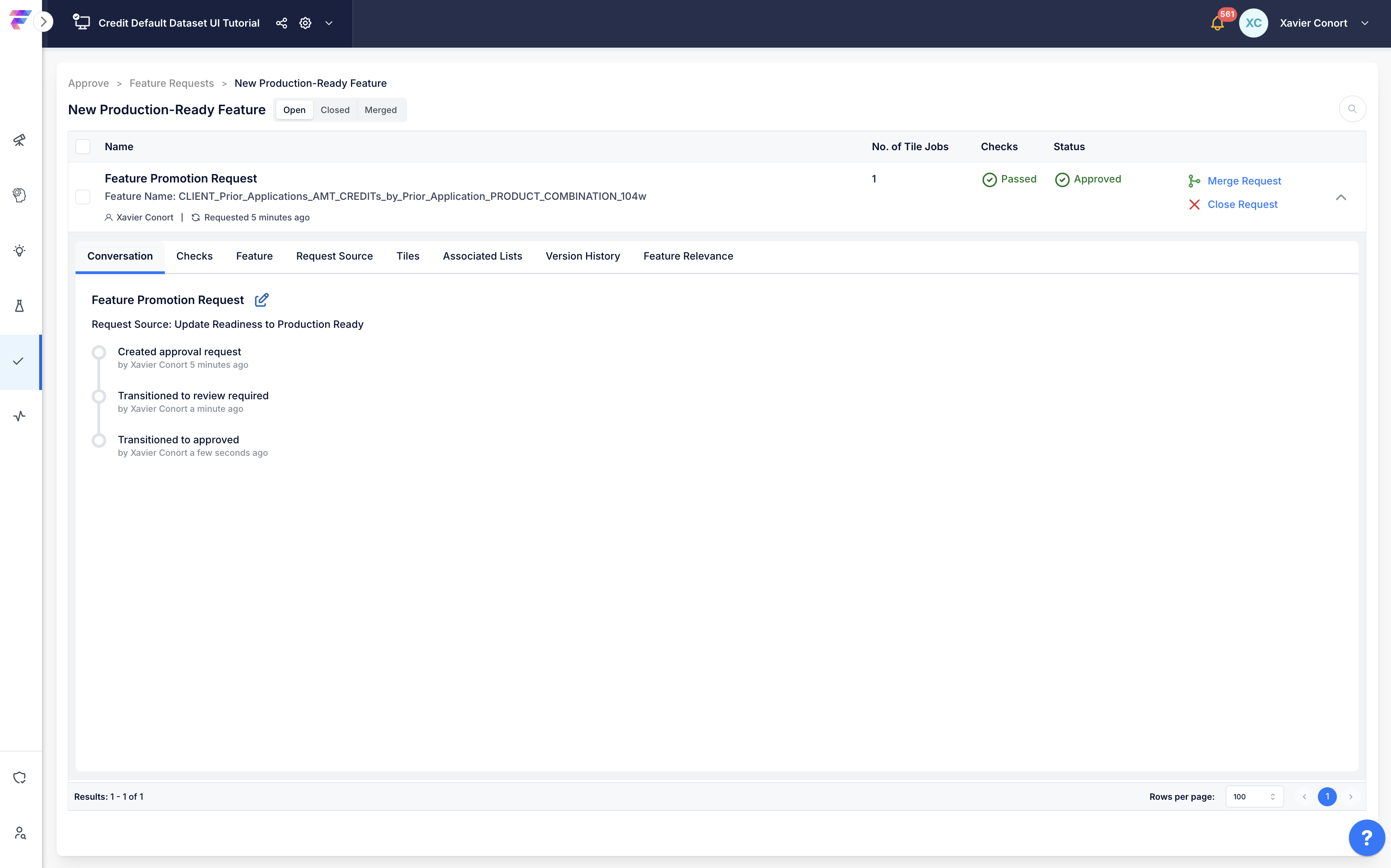Click the Close Request link

pos(1242,204)
